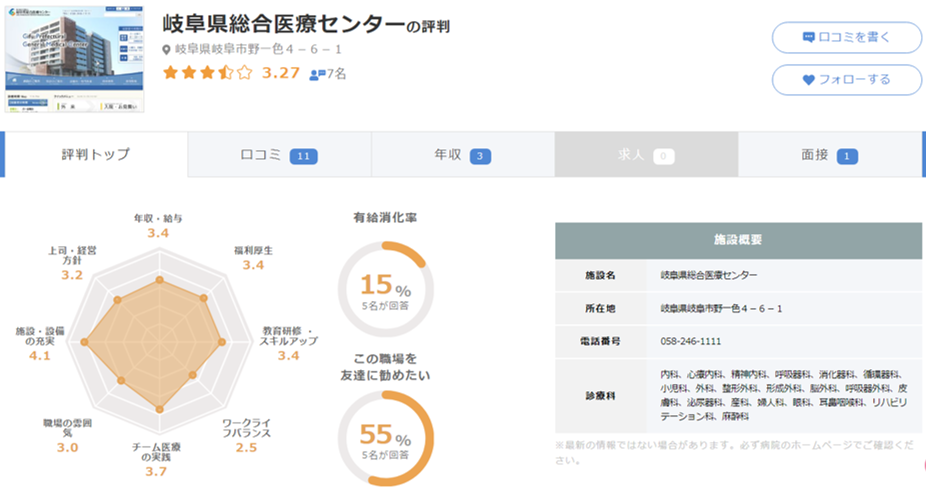Click the reviewer count icon next to 7名
The width and height of the screenshot is (926, 498).
[x=317, y=74]
